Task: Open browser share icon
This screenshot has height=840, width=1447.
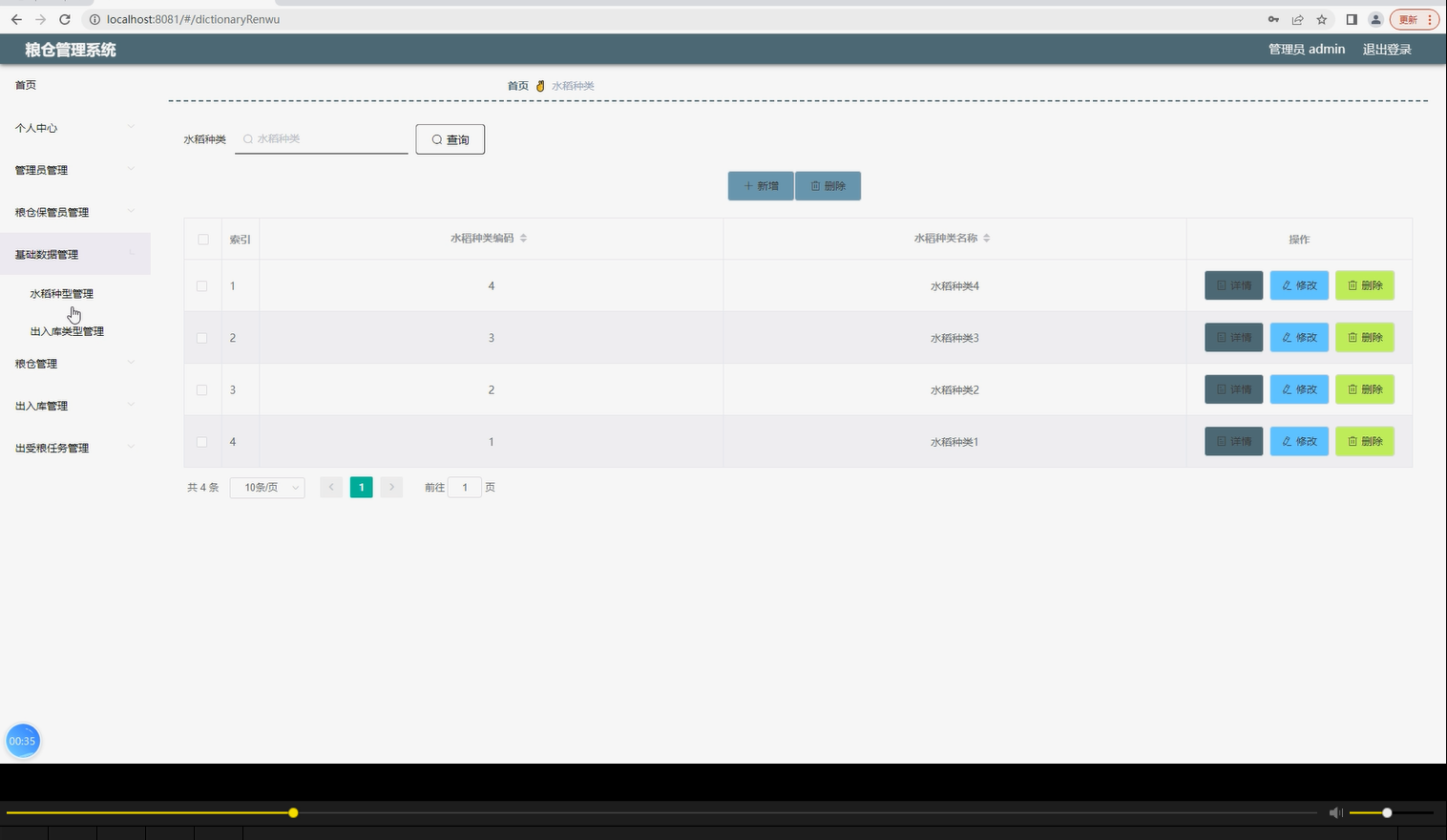Action: [x=1298, y=19]
